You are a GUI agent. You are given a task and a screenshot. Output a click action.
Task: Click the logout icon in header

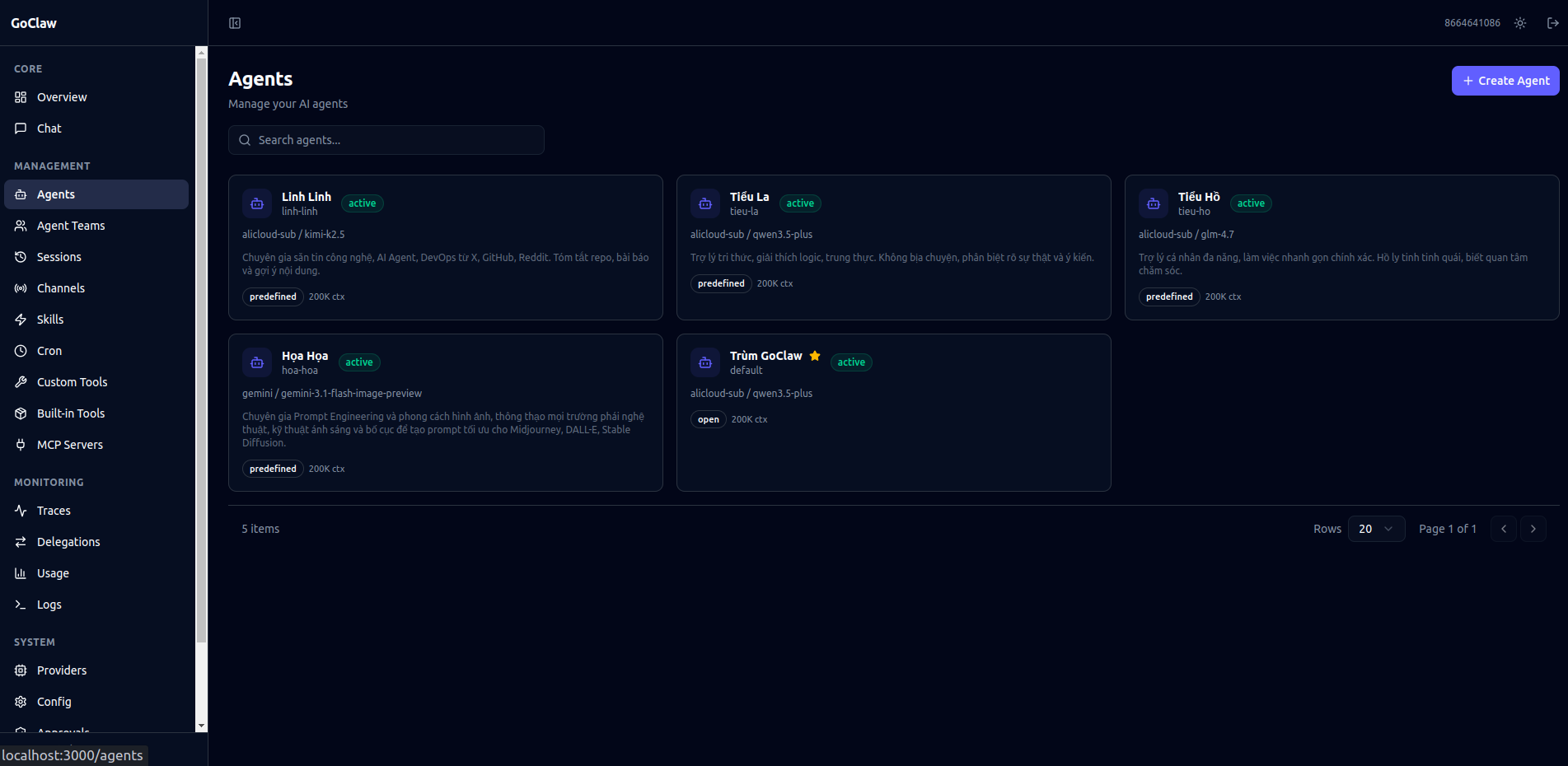[x=1552, y=23]
